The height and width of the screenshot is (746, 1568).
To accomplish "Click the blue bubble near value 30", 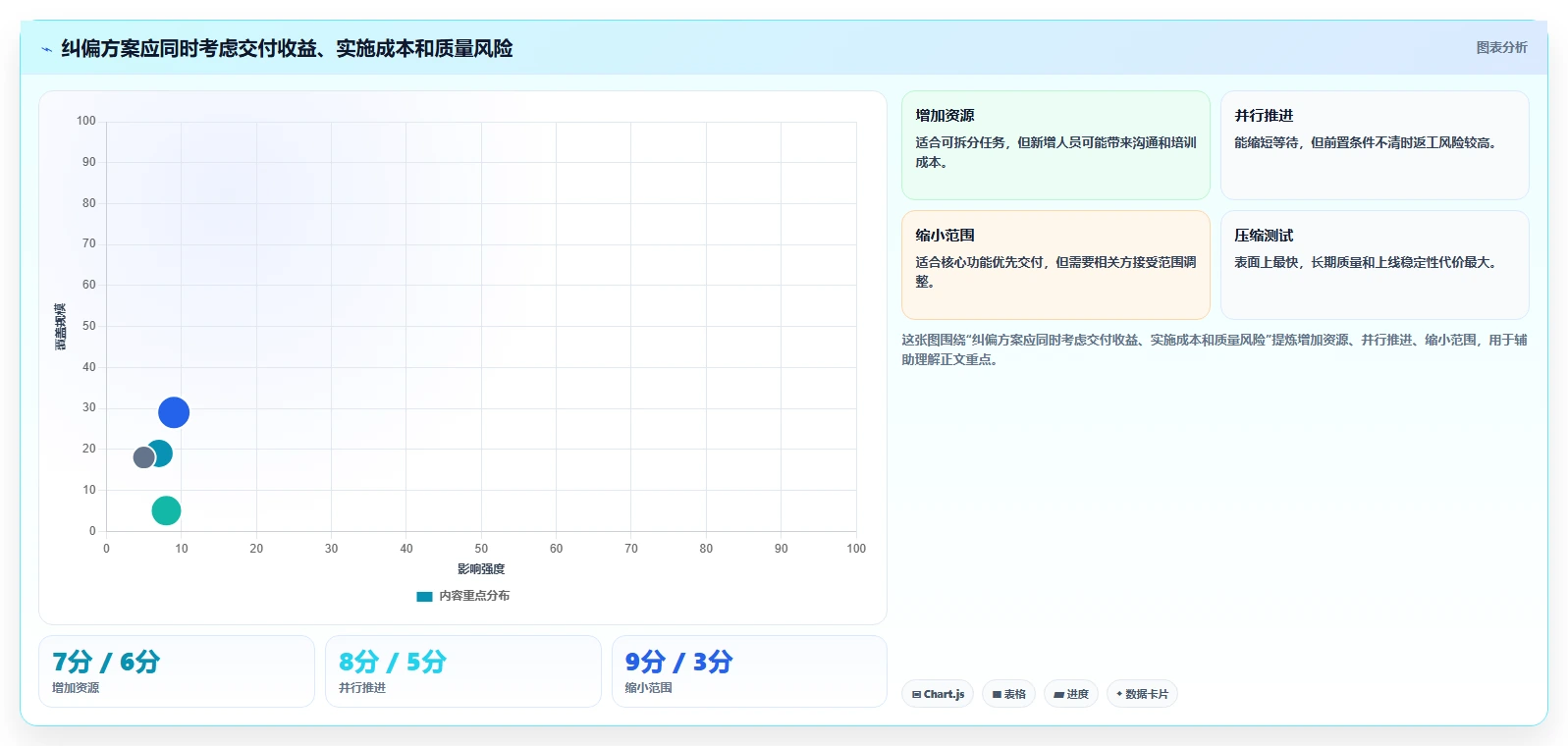I will (x=174, y=412).
